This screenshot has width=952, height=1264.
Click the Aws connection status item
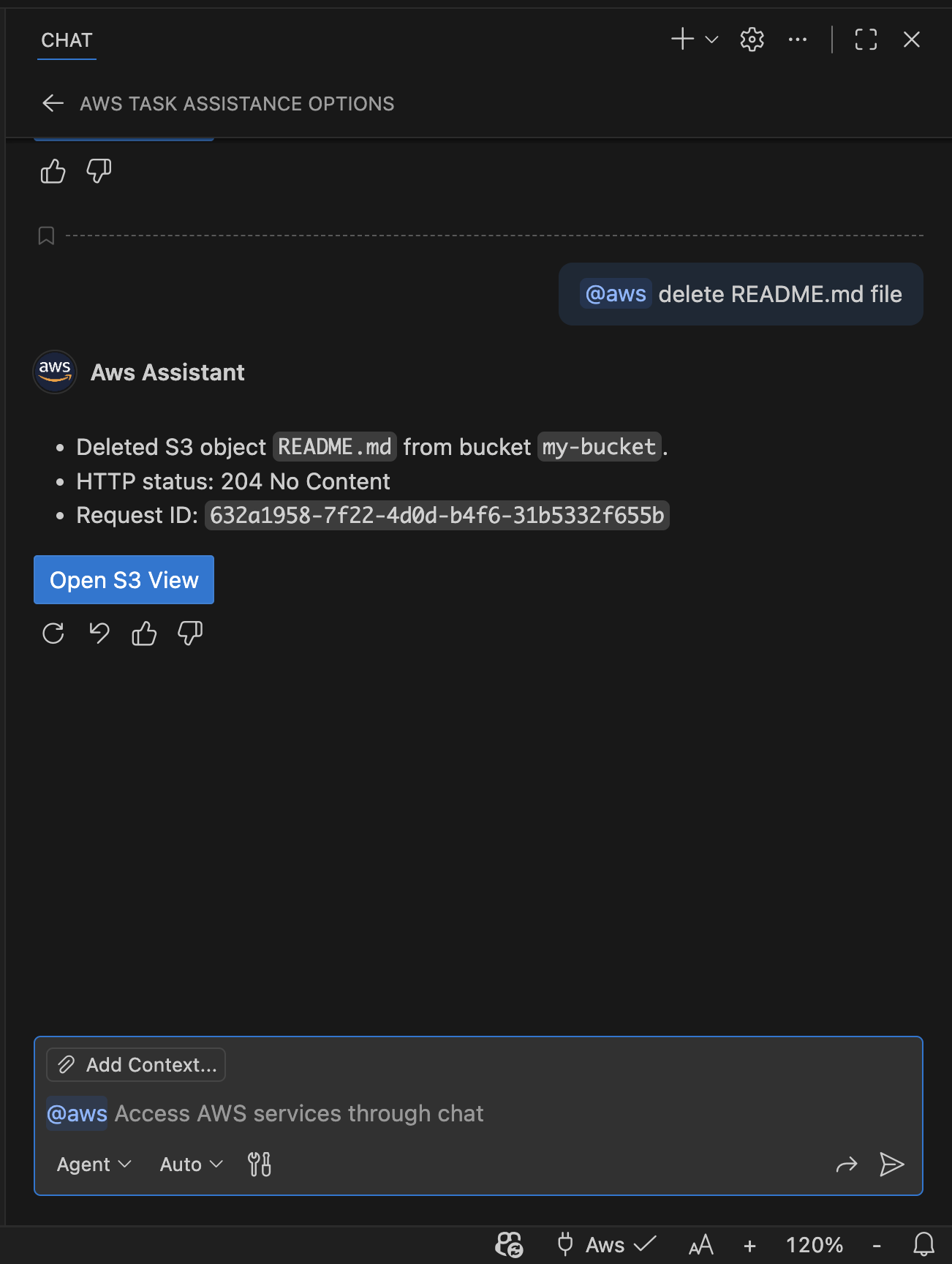[x=606, y=1244]
